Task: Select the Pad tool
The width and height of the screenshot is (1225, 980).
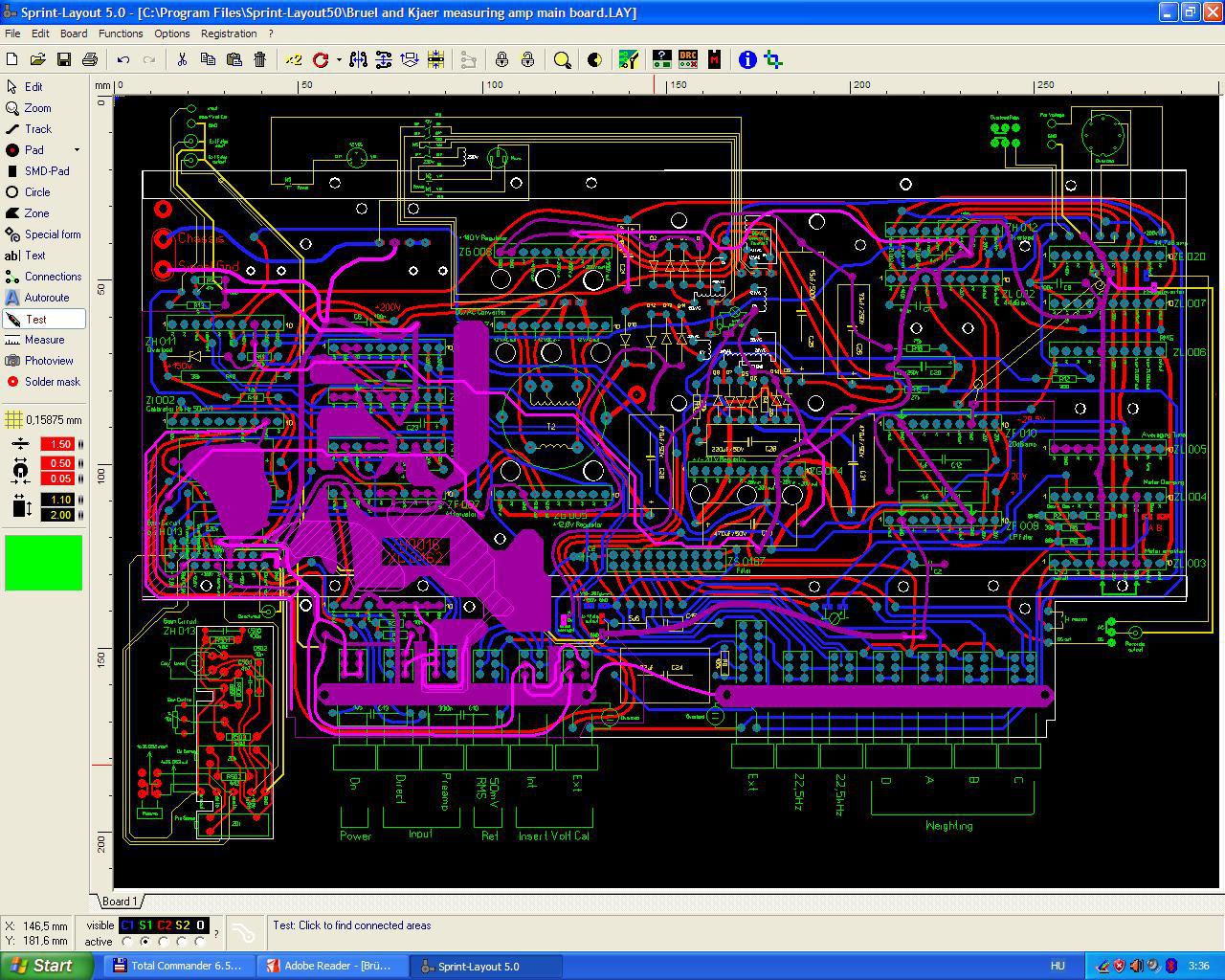Action: pos(36,150)
